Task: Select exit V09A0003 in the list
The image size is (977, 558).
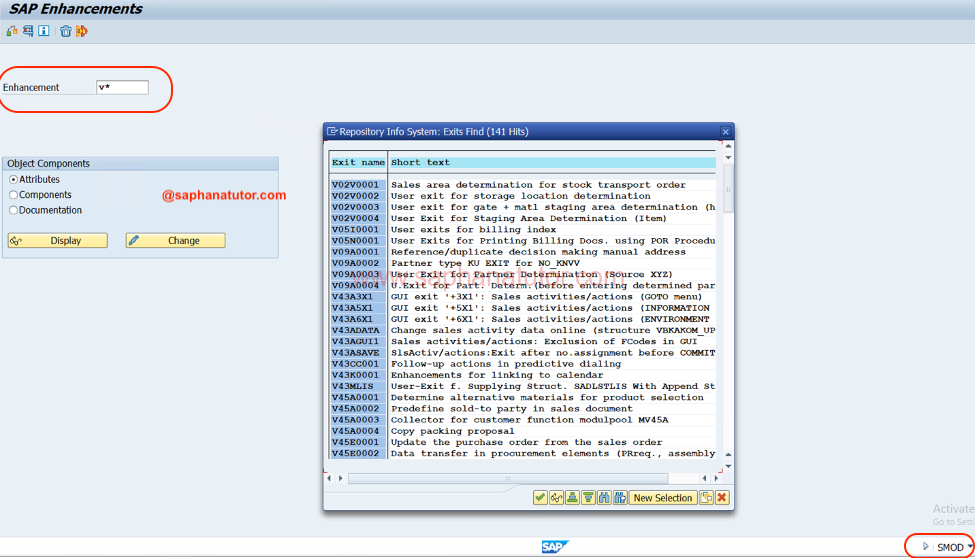Action: (355, 275)
